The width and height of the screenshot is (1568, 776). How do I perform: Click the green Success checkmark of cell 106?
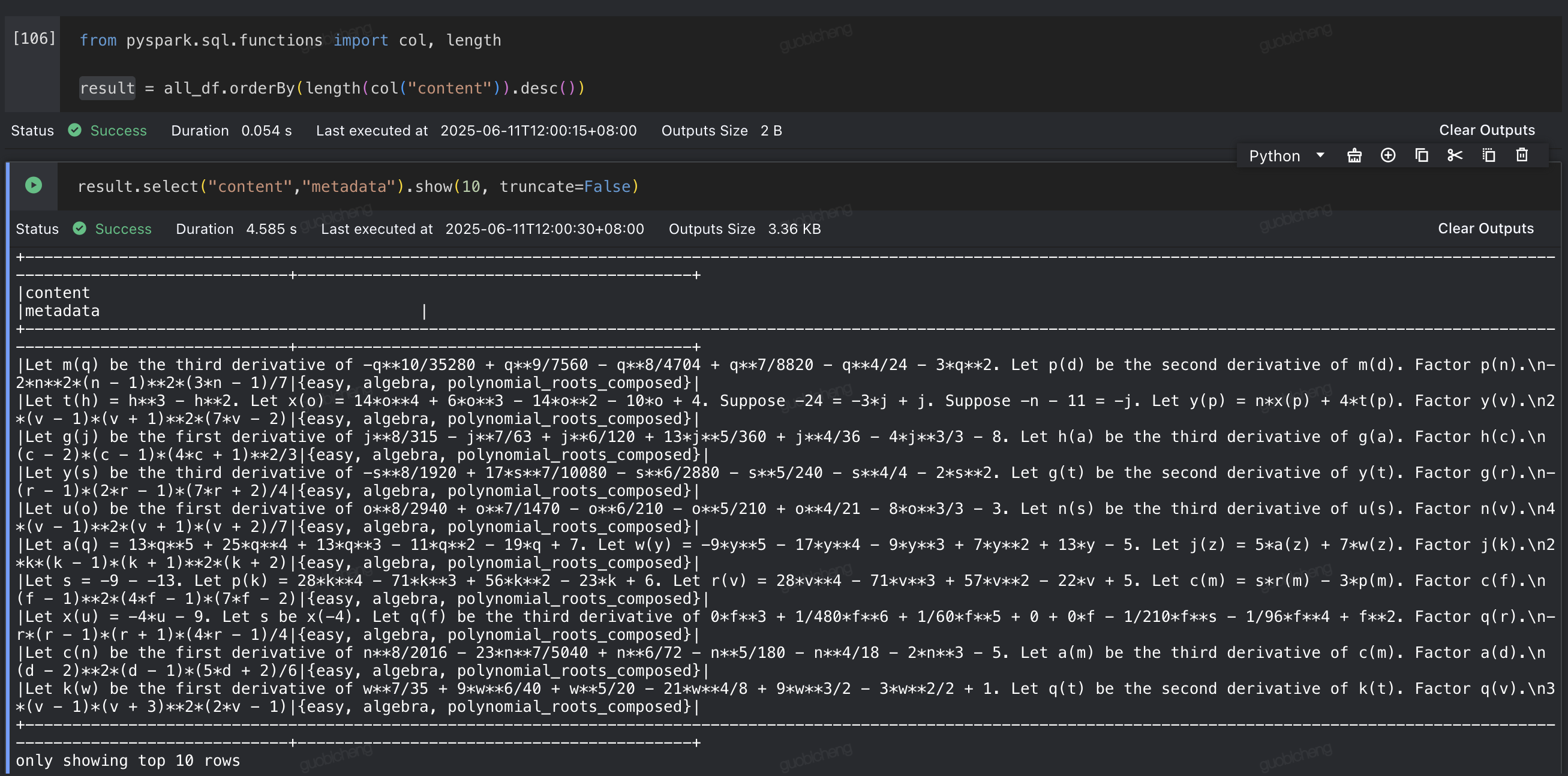click(75, 130)
